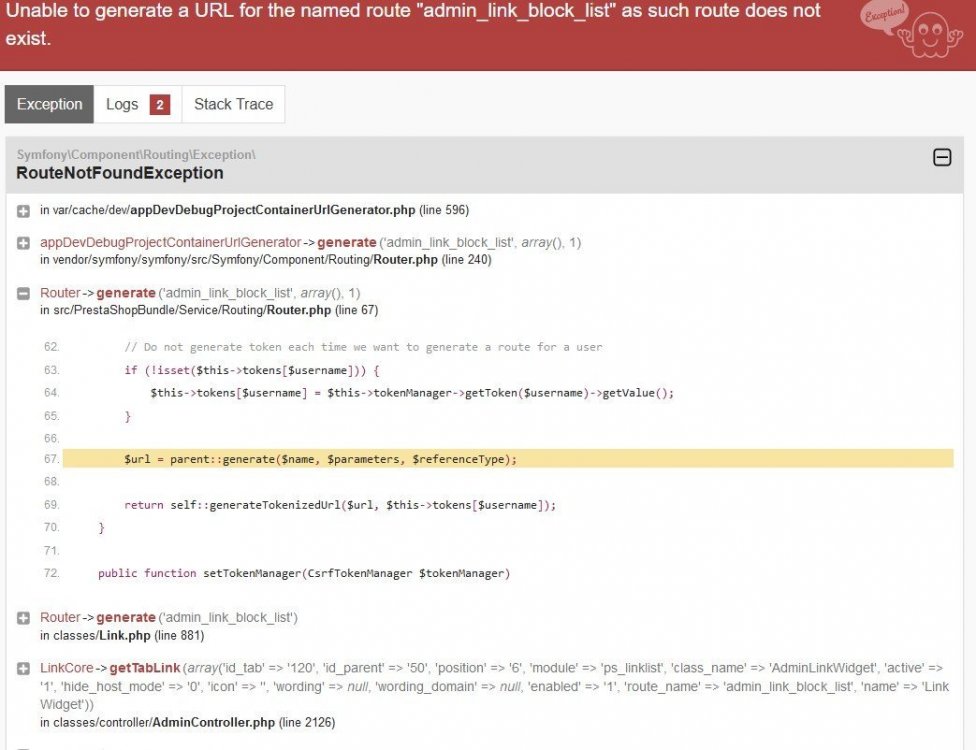Collapse the expanded Router generate code snippet

tap(22, 294)
